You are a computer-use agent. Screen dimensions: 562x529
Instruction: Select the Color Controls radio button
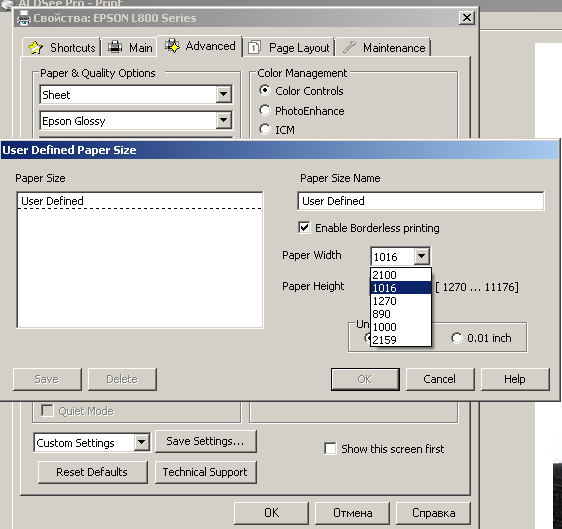pos(265,90)
